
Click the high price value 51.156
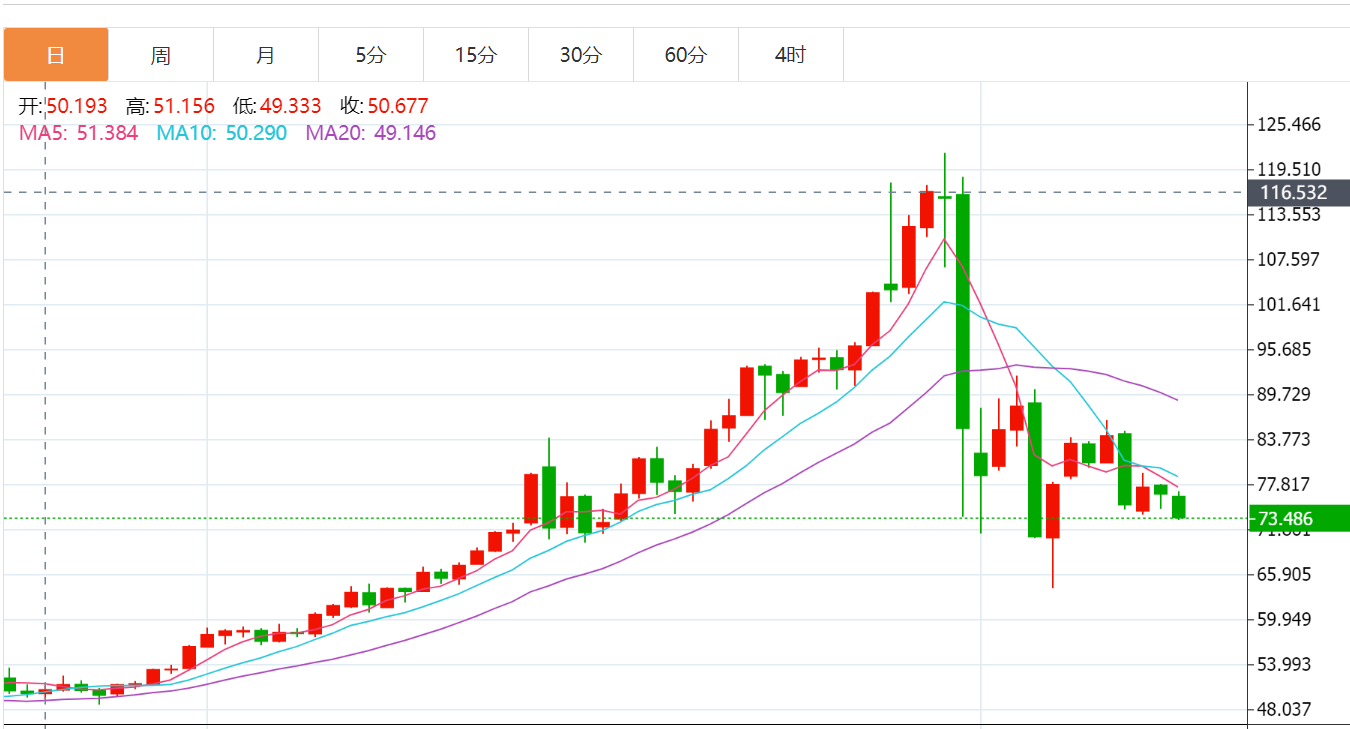coord(184,106)
